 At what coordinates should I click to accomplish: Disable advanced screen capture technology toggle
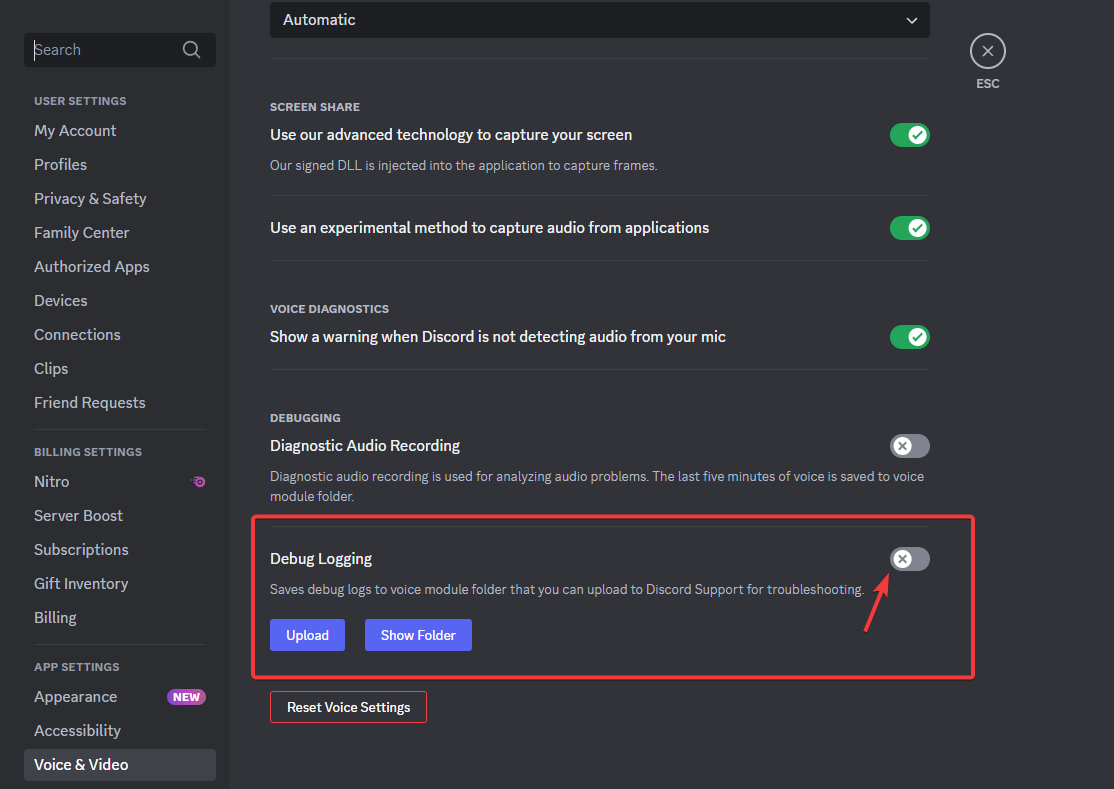coord(909,135)
